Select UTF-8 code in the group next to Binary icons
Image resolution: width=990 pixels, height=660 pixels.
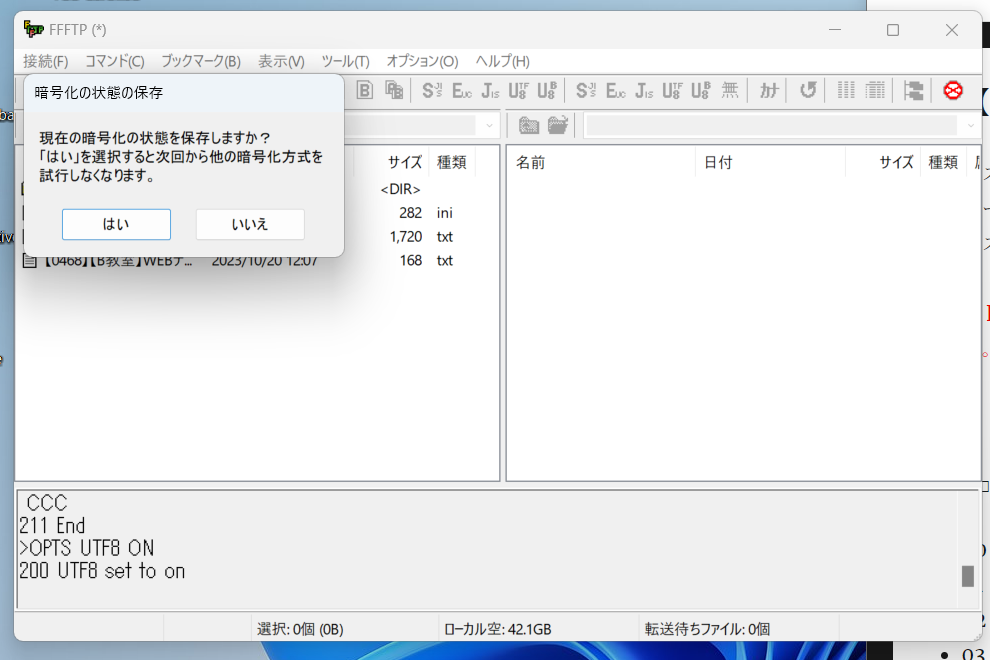click(x=518, y=90)
